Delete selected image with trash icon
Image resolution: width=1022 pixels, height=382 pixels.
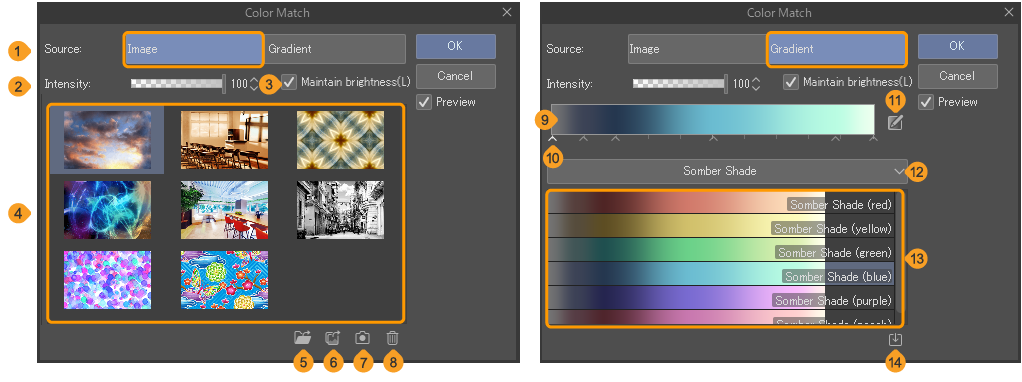(x=392, y=338)
